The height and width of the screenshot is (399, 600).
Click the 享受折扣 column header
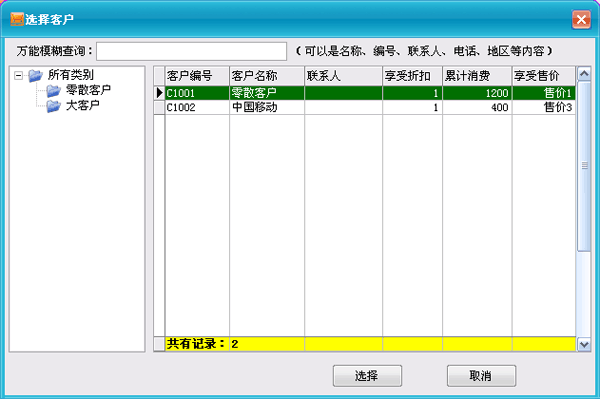click(x=413, y=76)
